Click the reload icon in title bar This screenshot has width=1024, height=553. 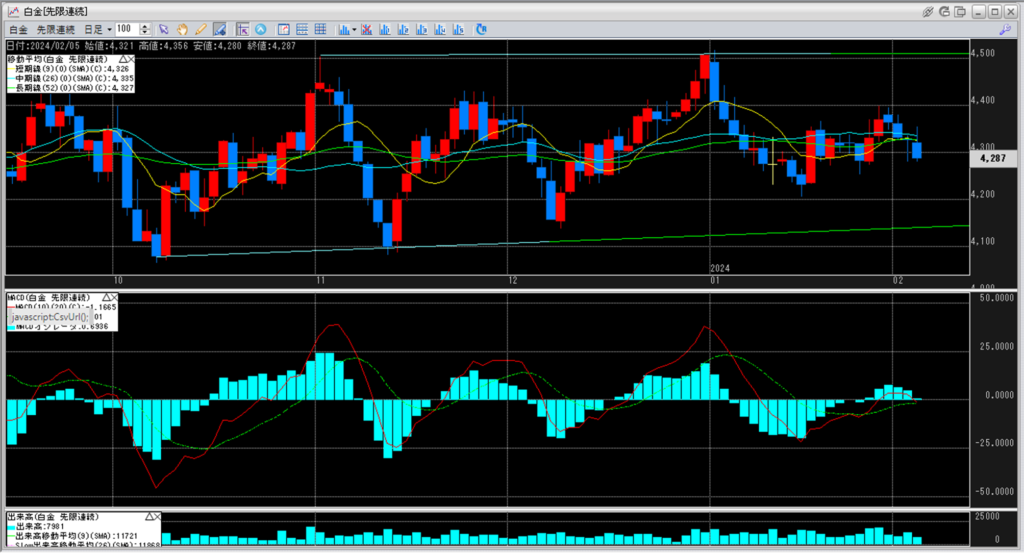(x=945, y=11)
